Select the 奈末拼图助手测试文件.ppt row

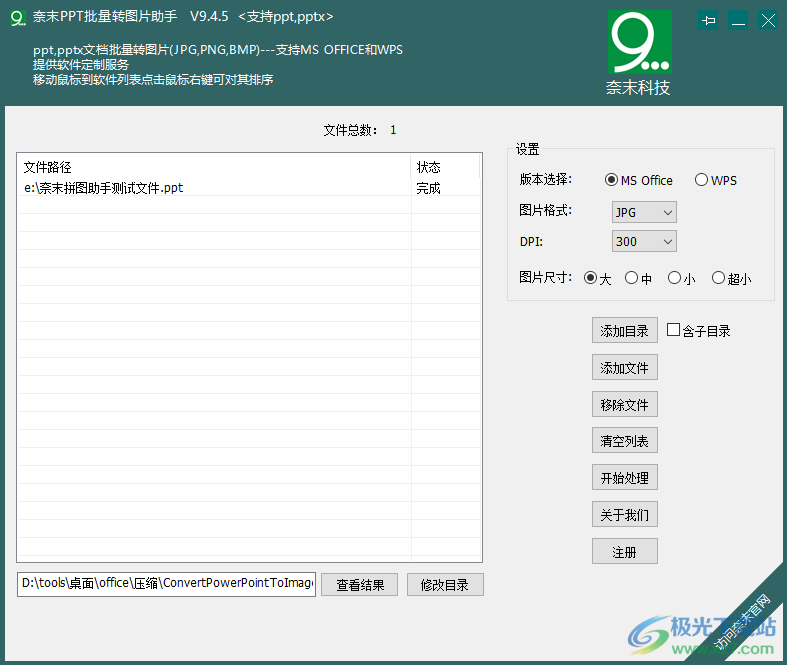(x=249, y=188)
